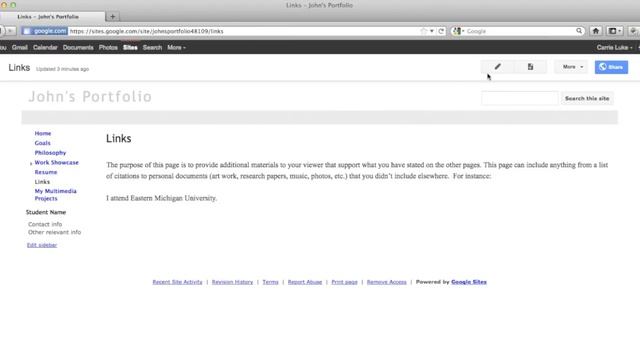Viewport: 640px width, 360px height.
Task: Open a new browser tab with plus button
Action: (112, 17)
